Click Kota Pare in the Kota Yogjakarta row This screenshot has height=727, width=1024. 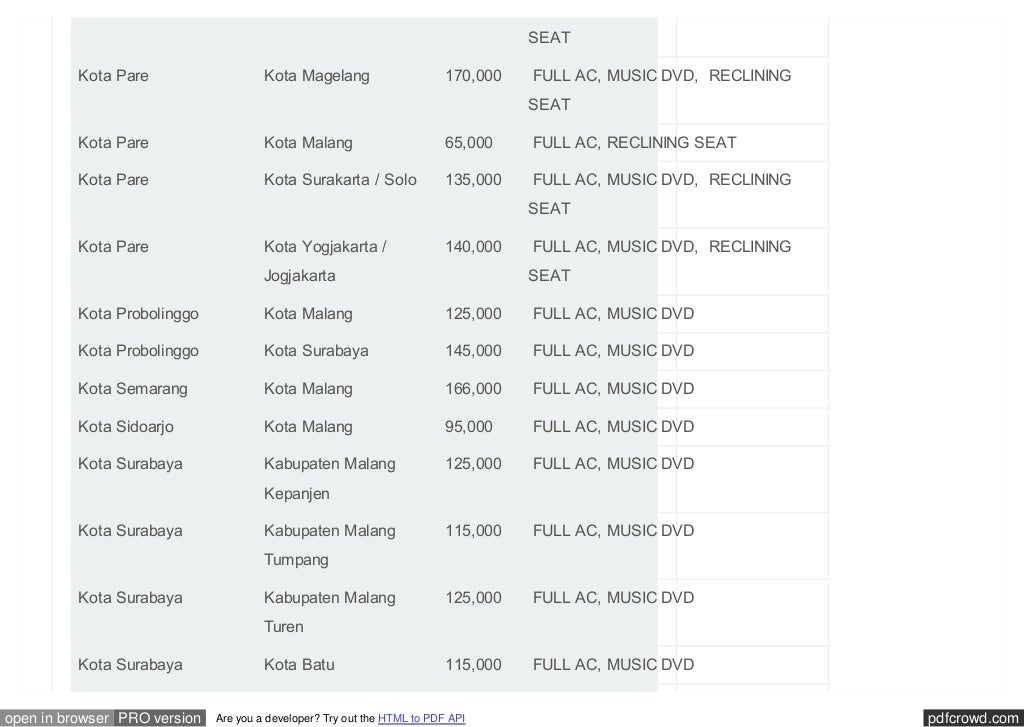tap(113, 247)
